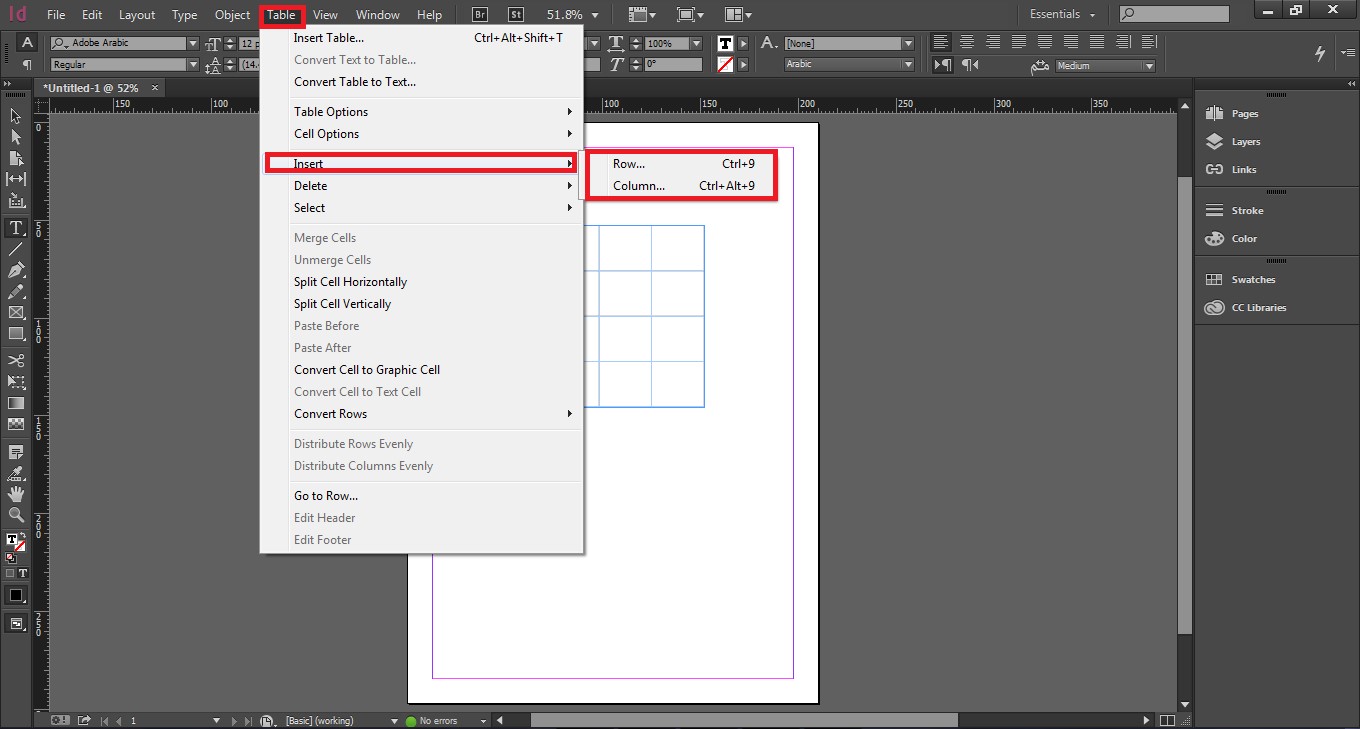1360x729 pixels.
Task: Open the 51.8% zoom level dropdown
Action: click(595, 15)
